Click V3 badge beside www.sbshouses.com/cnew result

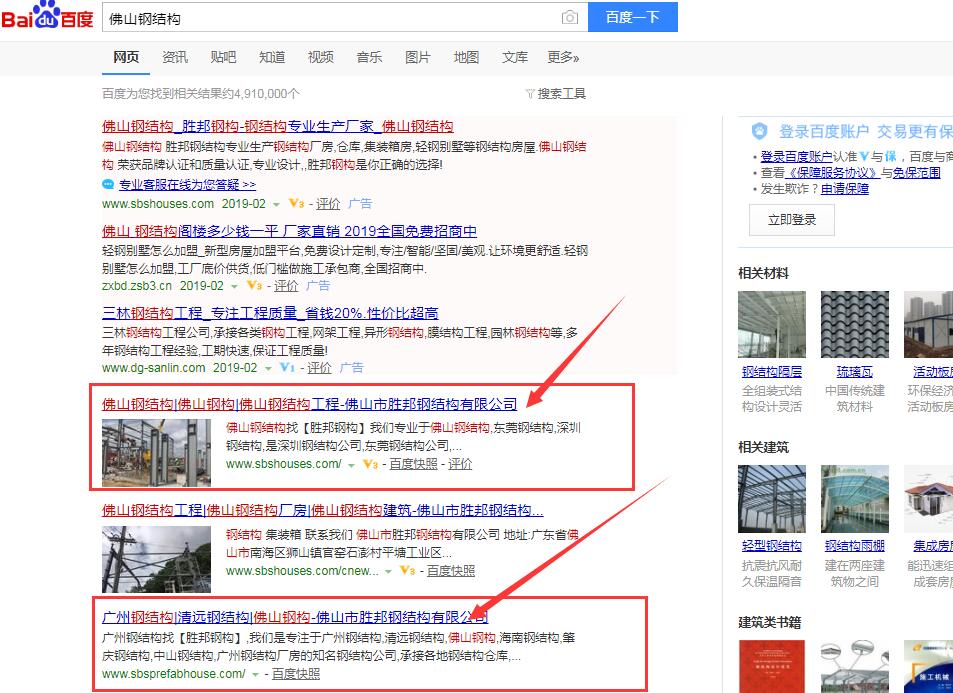pos(407,571)
